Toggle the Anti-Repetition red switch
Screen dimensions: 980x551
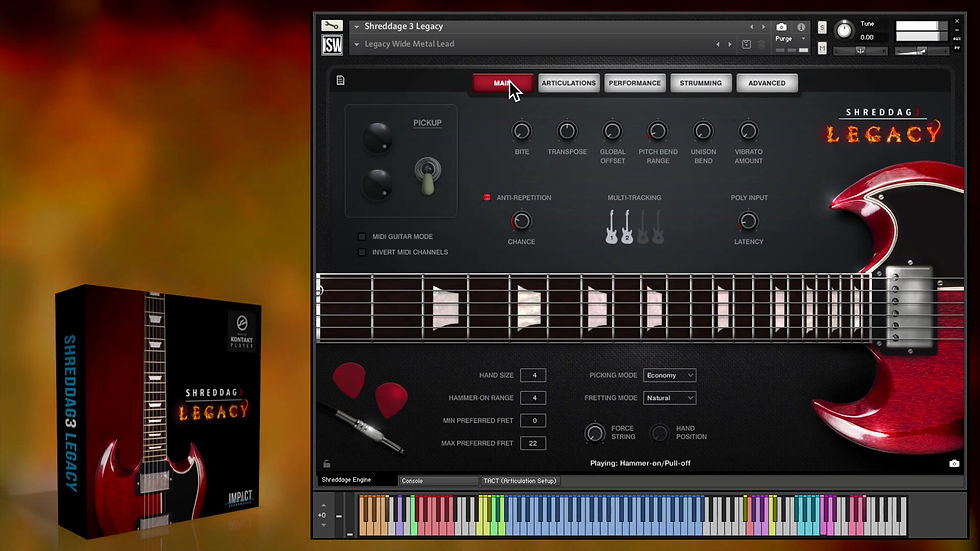(487, 197)
